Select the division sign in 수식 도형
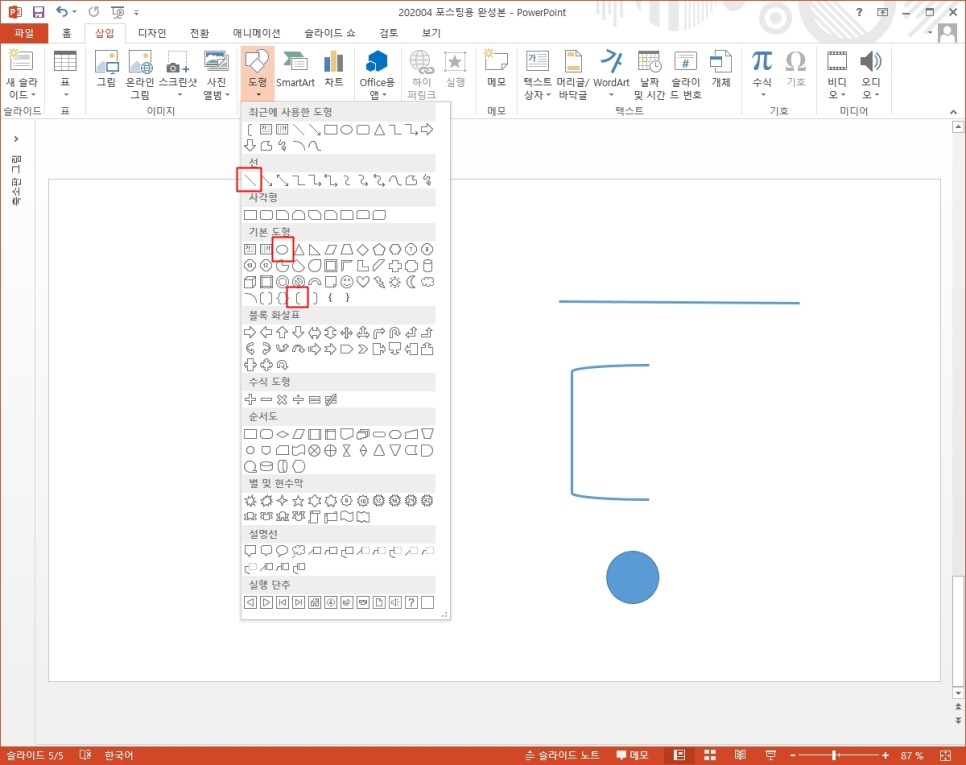Image resolution: width=966 pixels, height=765 pixels. (x=298, y=400)
